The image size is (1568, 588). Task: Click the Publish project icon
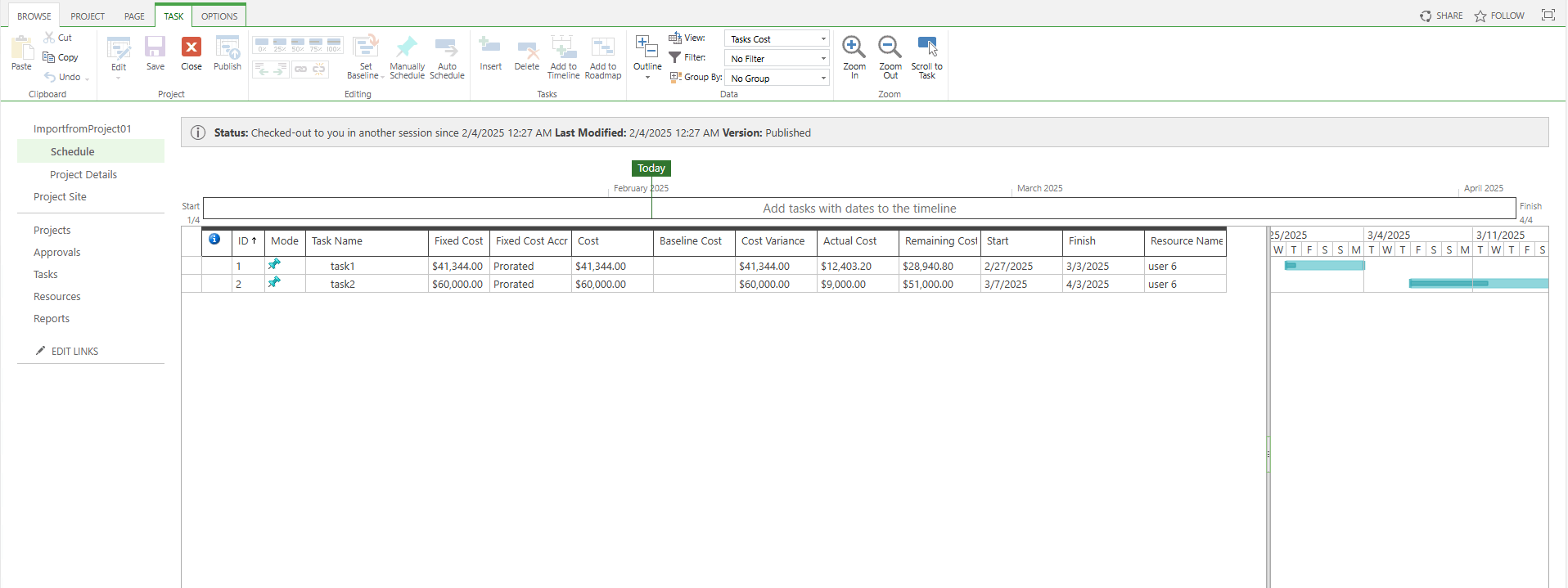[x=228, y=47]
